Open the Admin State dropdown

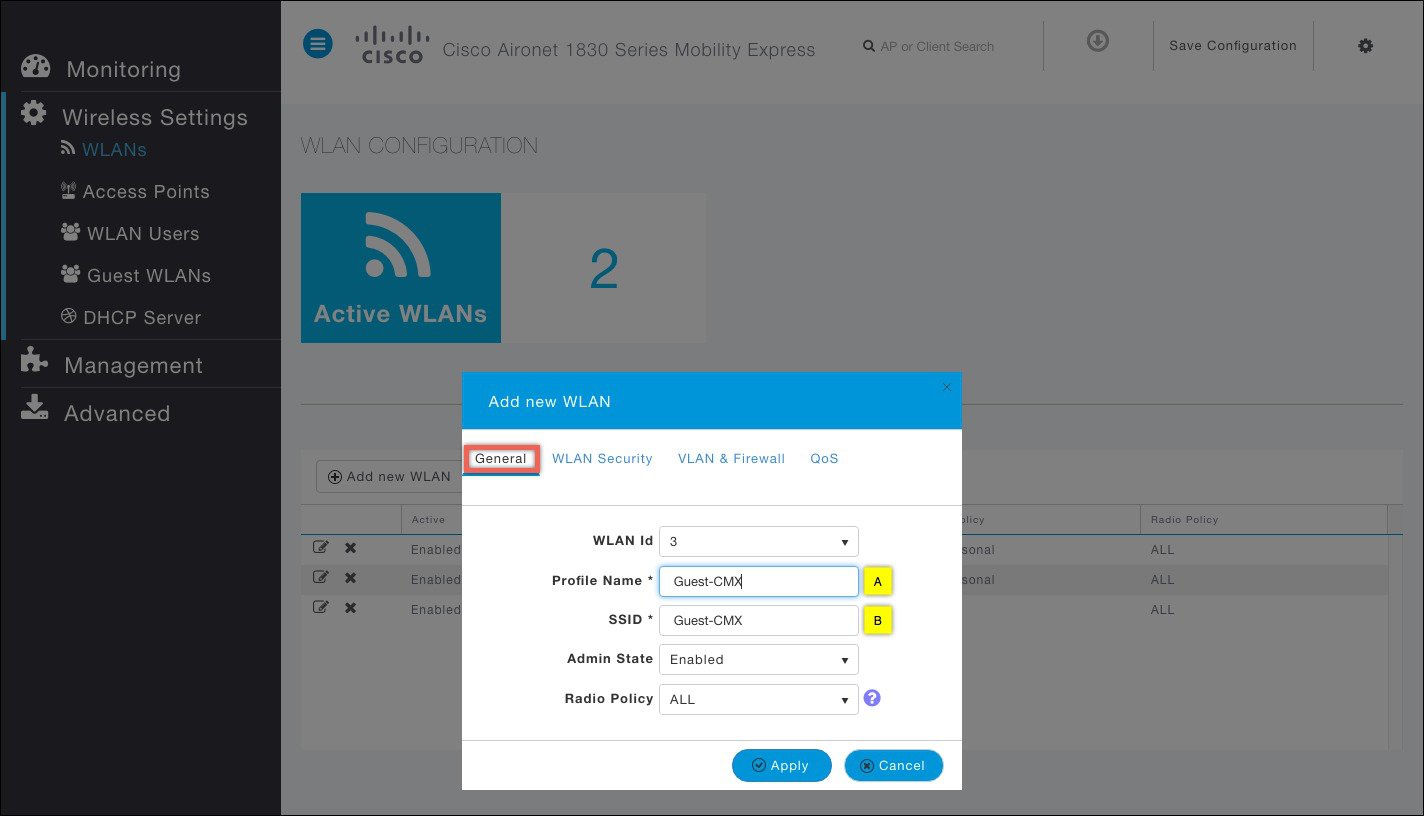click(845, 659)
